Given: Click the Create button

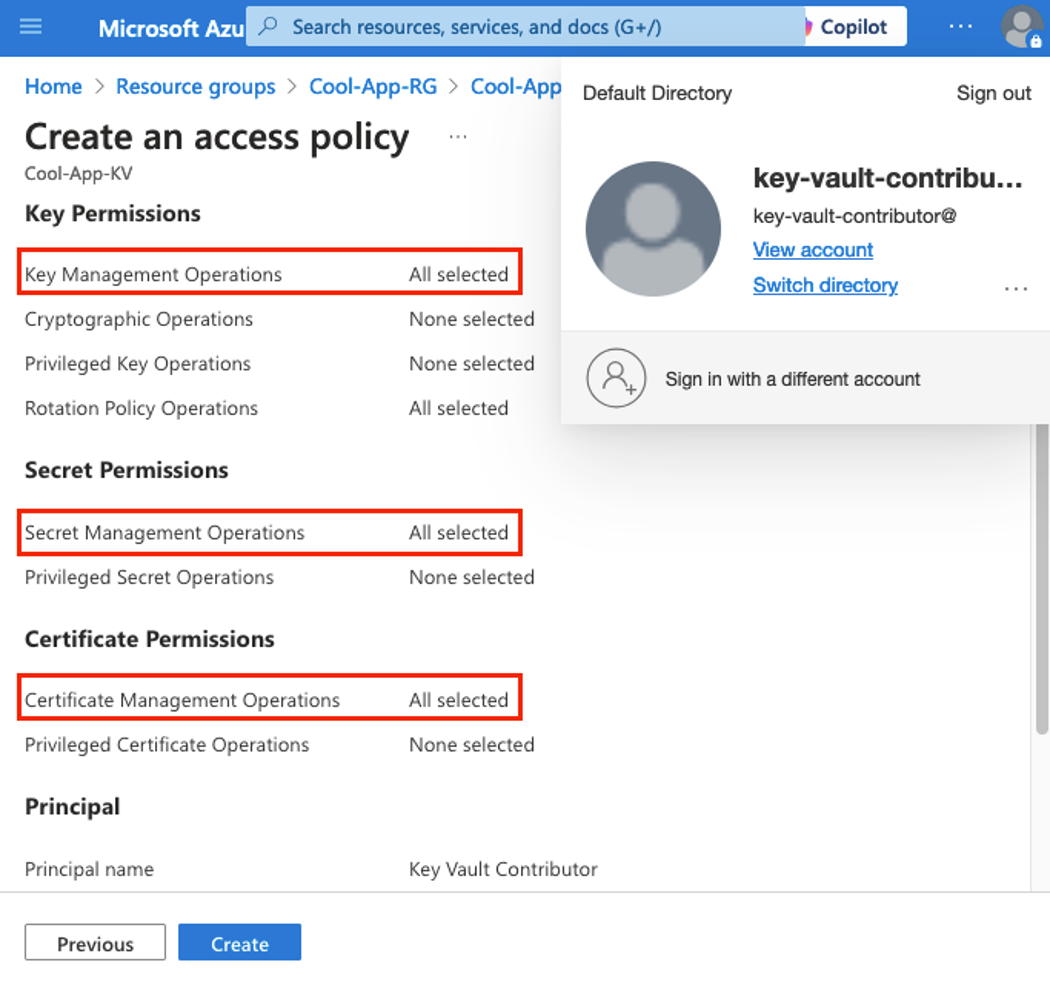Looking at the screenshot, I should [239, 942].
